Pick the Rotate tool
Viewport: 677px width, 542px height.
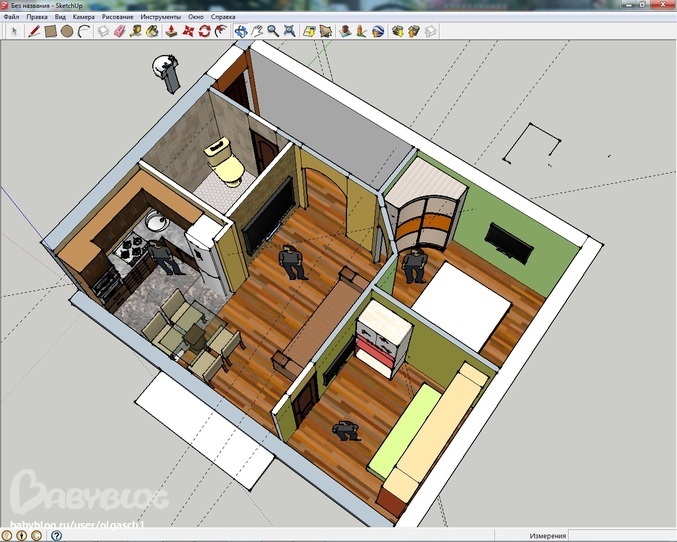click(x=204, y=31)
